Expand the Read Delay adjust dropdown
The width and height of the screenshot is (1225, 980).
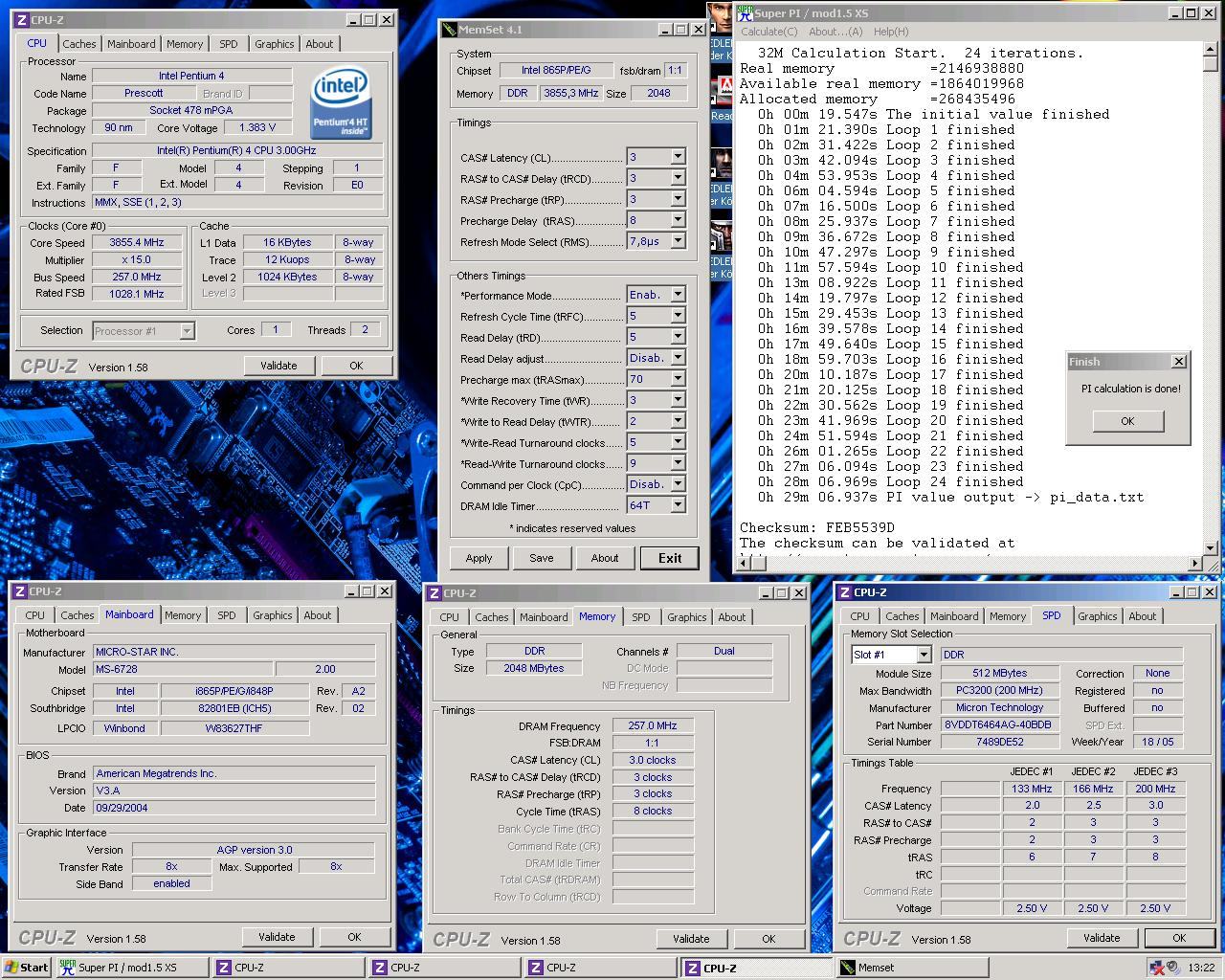click(x=678, y=358)
